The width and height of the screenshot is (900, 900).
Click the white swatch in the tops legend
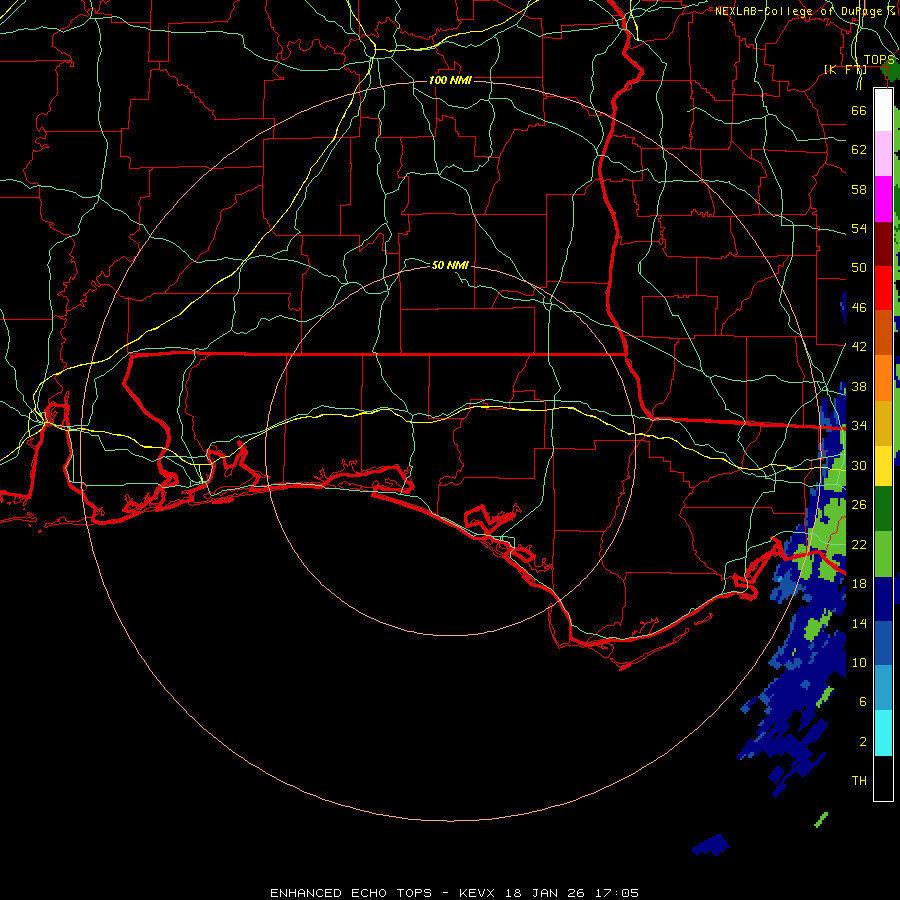tap(883, 110)
